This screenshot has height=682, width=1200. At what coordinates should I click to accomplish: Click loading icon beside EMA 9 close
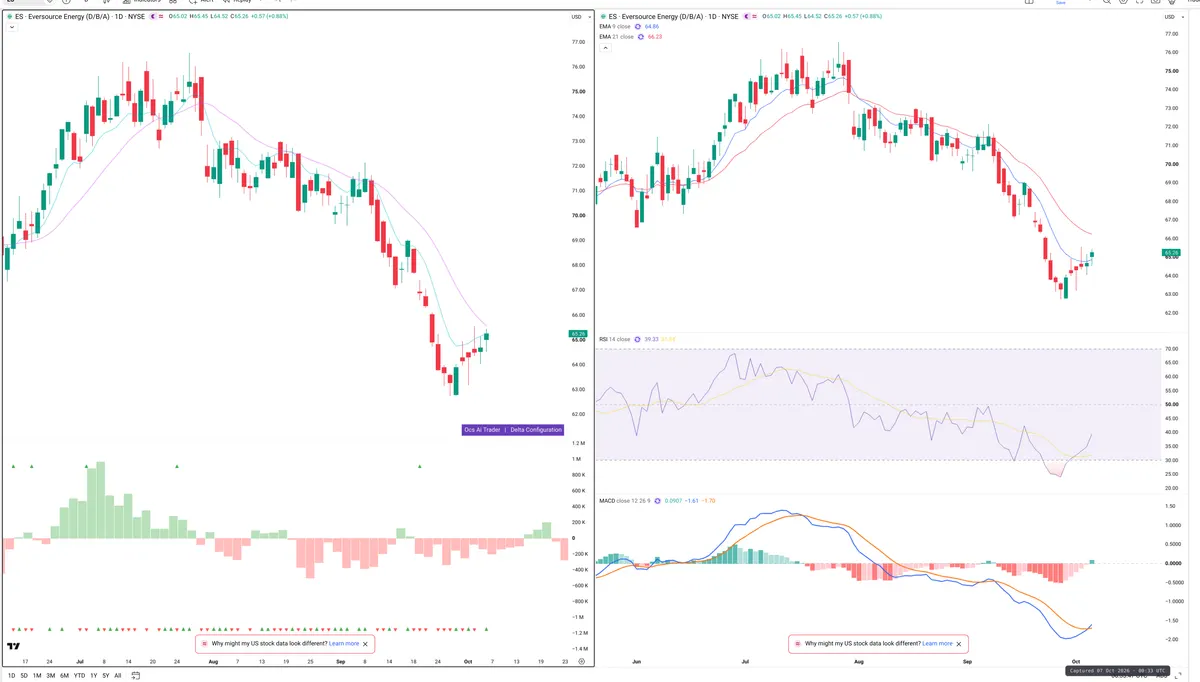click(x=639, y=27)
